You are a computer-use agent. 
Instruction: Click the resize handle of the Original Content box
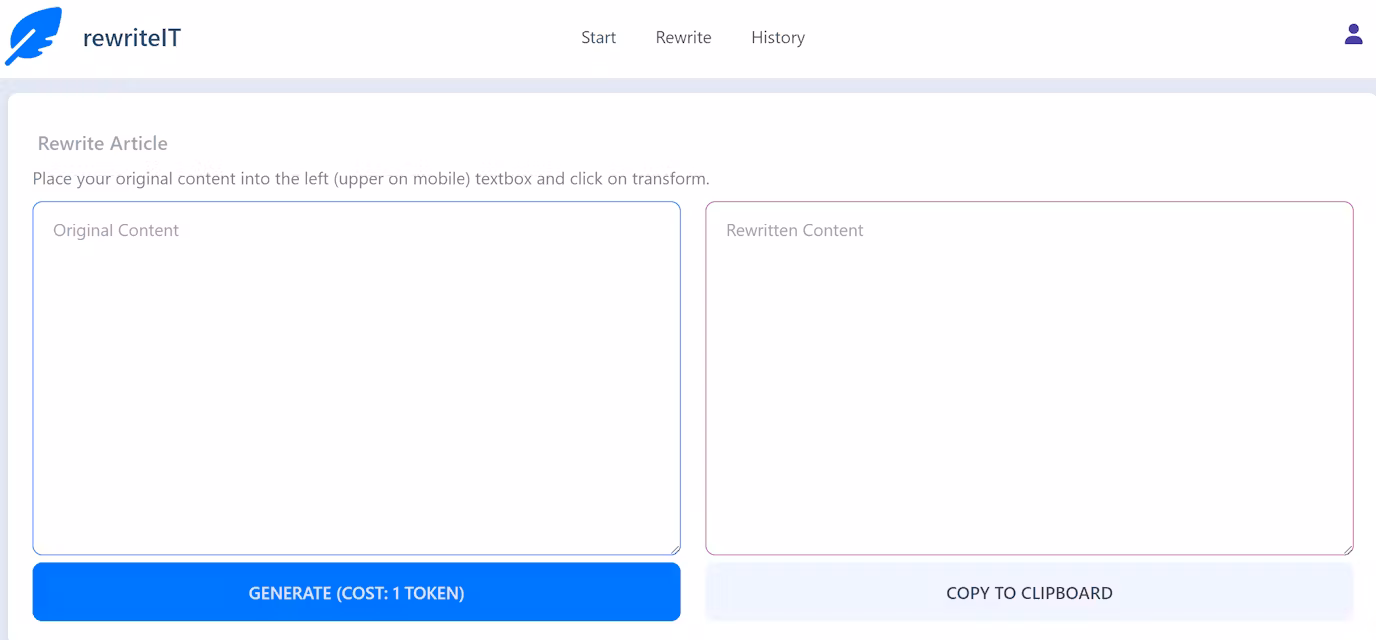point(675,548)
